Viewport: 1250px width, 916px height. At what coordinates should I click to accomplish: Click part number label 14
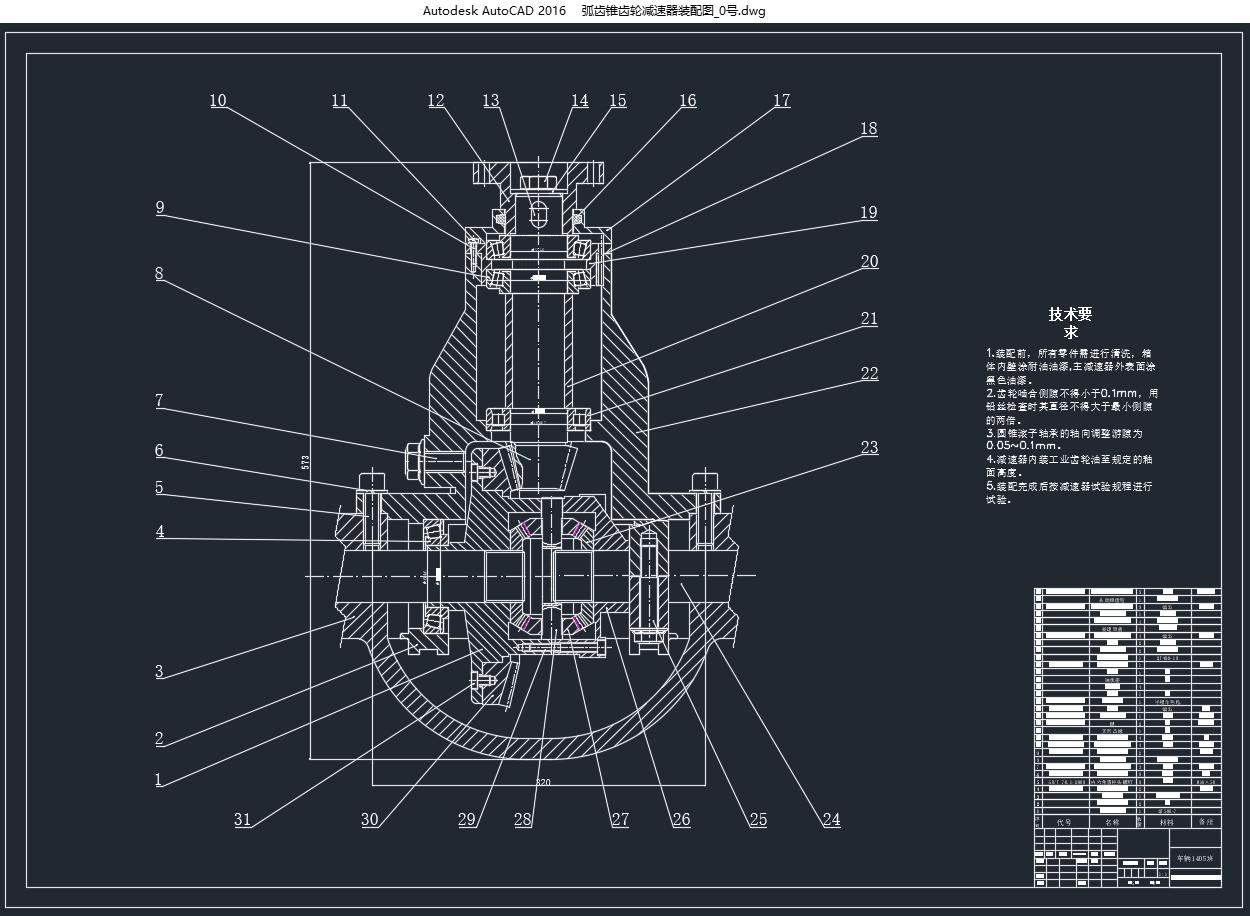click(580, 100)
